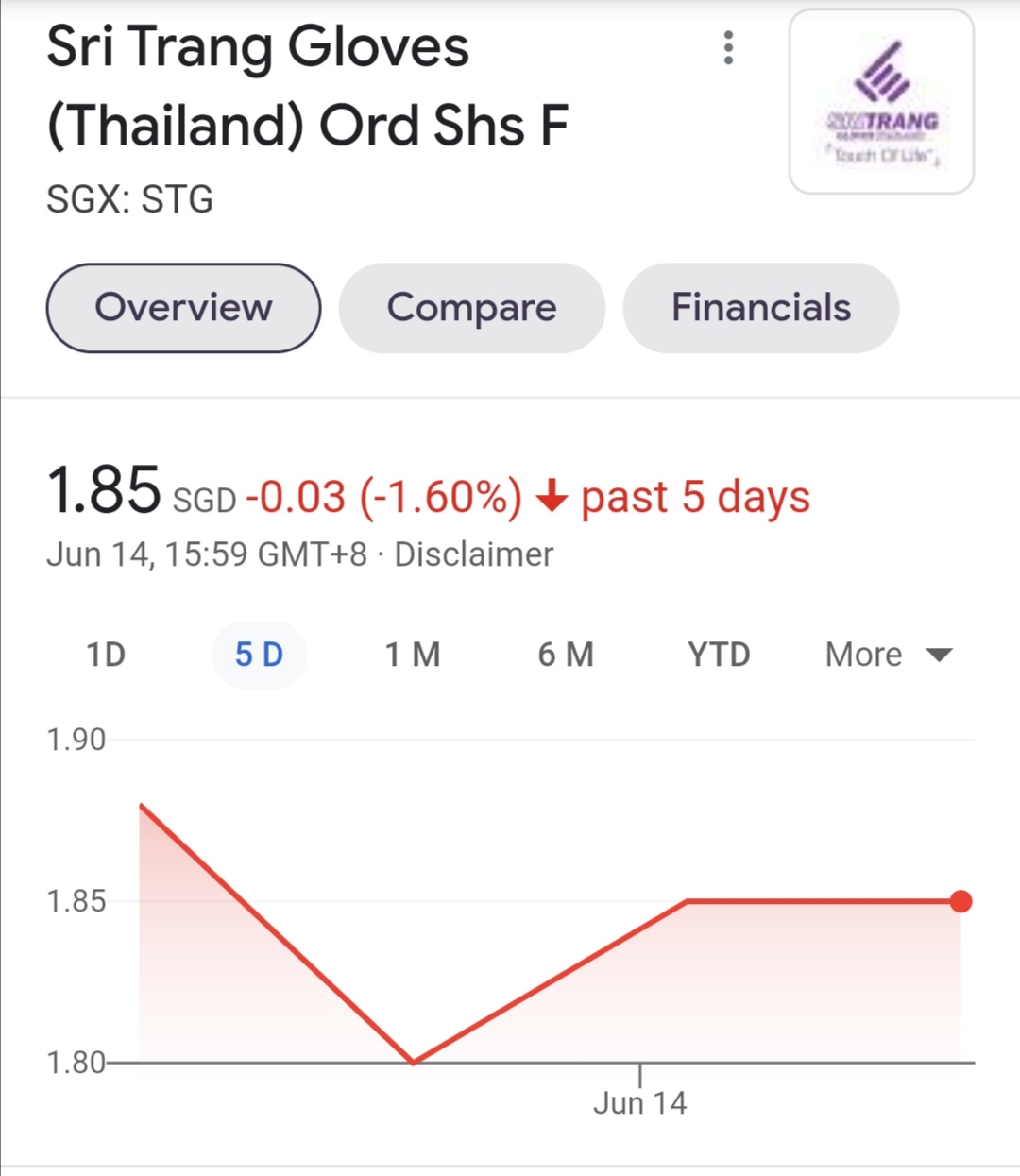Image resolution: width=1020 pixels, height=1176 pixels.
Task: Switch chart to 1 M range
Action: 413,655
